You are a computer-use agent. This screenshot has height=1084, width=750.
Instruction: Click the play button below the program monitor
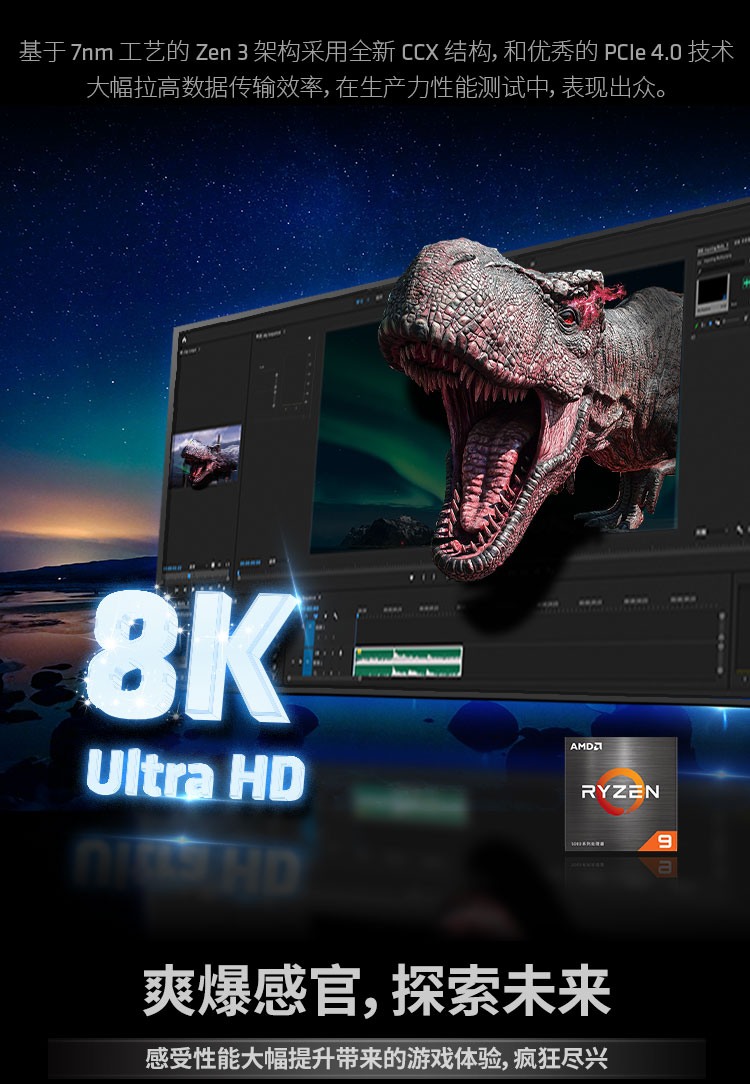pos(424,576)
